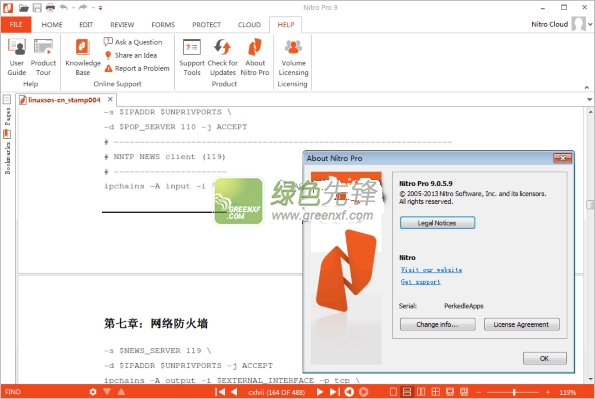Click the 119% zoom level
The image size is (595, 399).
[568, 392]
